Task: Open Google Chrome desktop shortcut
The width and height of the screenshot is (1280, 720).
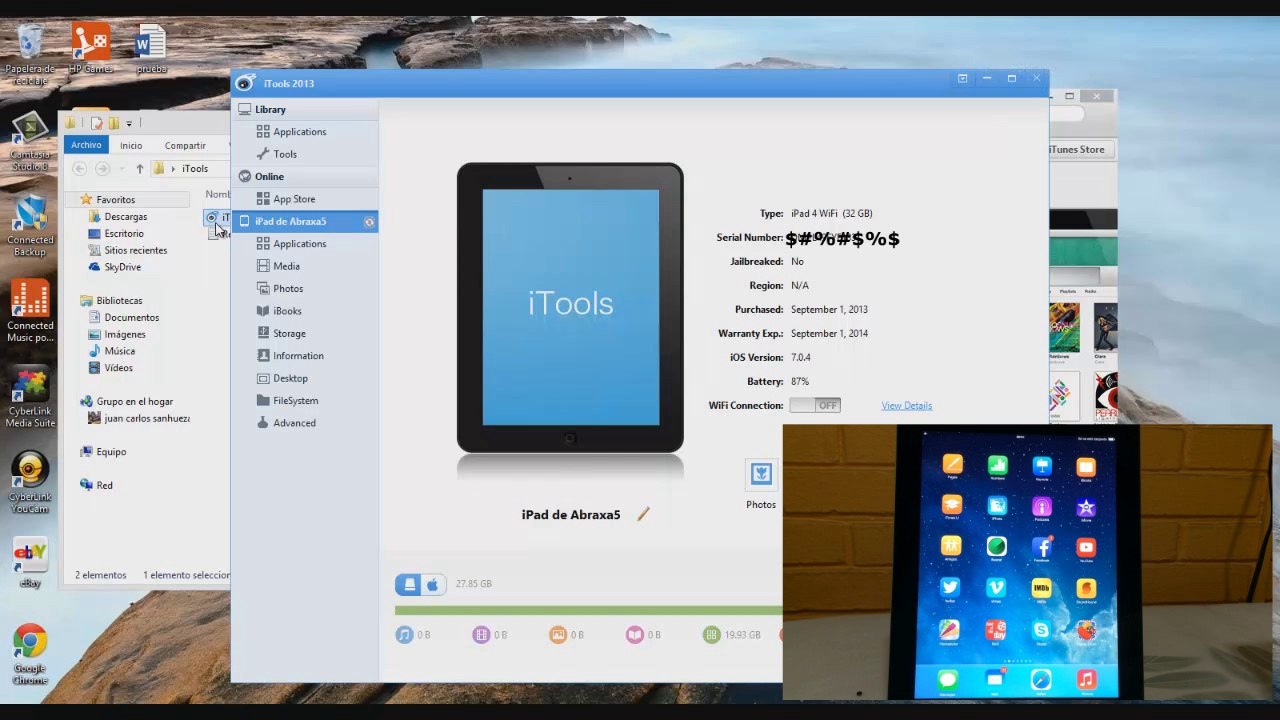Action: (30, 655)
